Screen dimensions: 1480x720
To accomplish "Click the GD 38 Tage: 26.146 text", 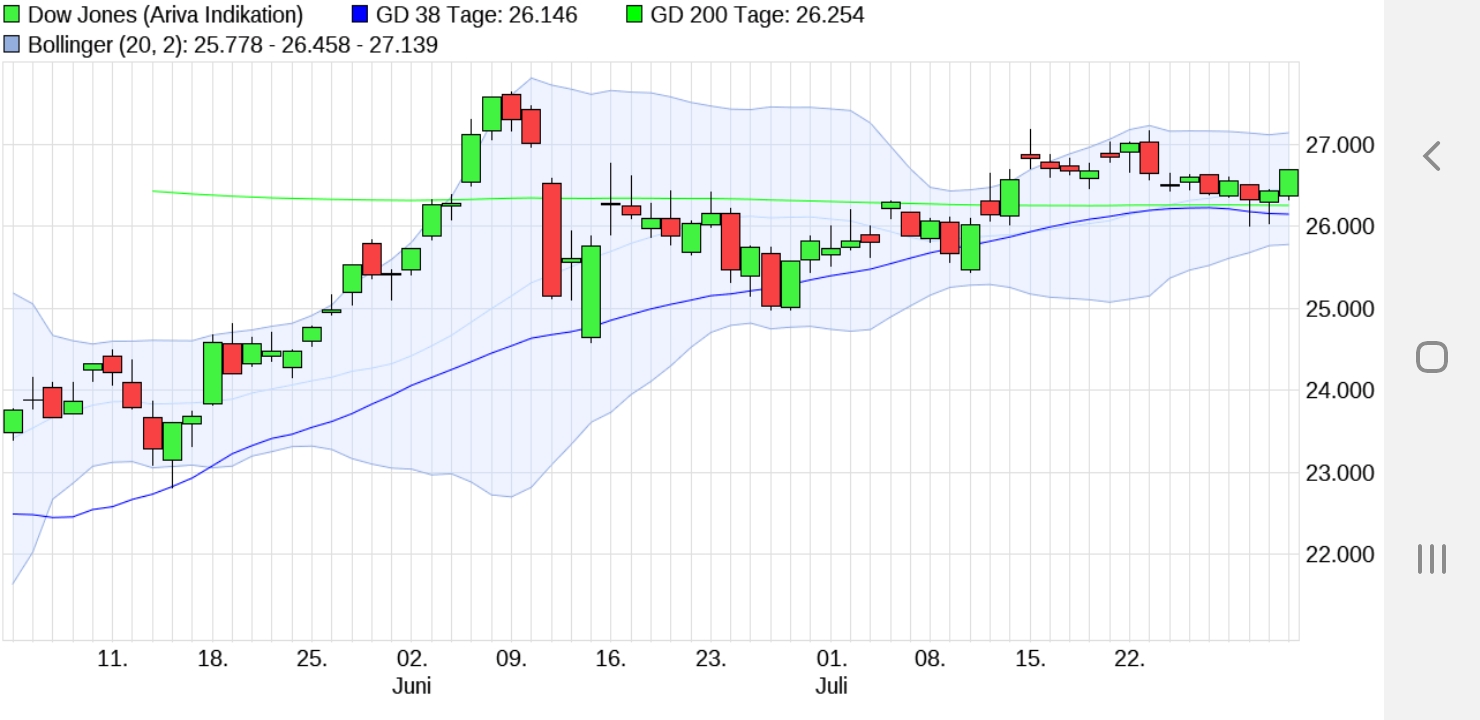I will (475, 15).
